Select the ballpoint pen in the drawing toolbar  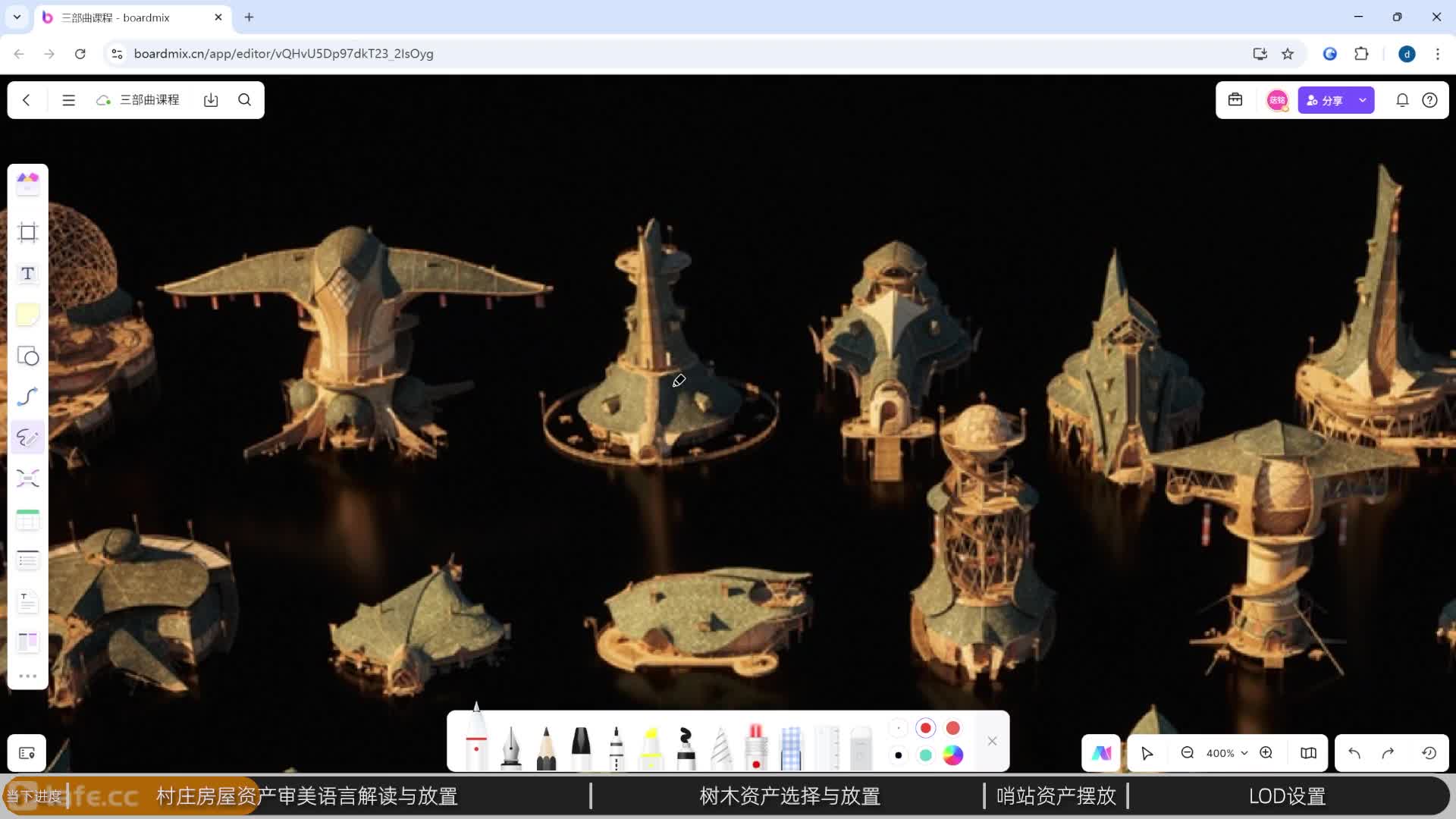[x=476, y=737]
